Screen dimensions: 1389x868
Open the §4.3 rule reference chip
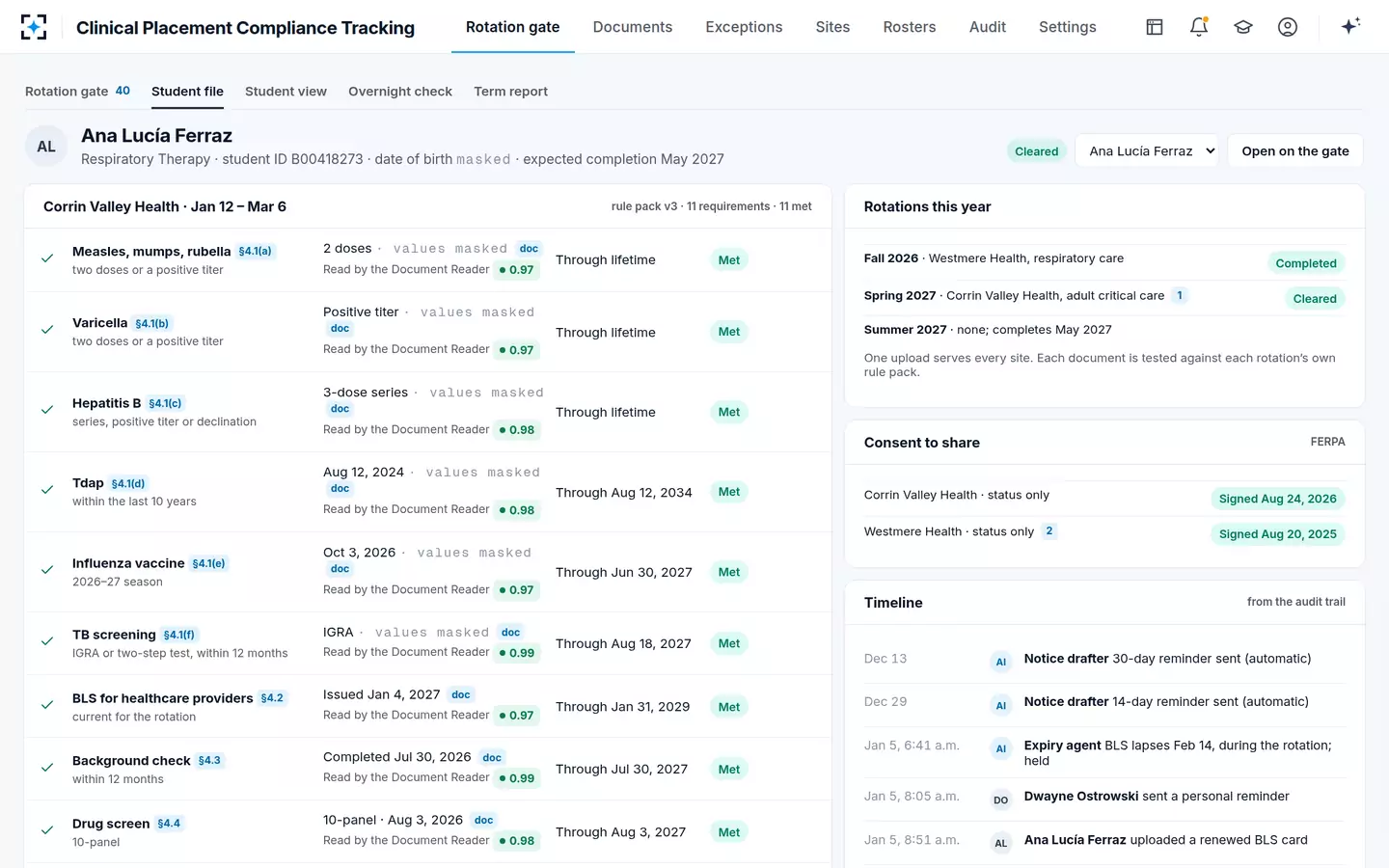point(209,761)
